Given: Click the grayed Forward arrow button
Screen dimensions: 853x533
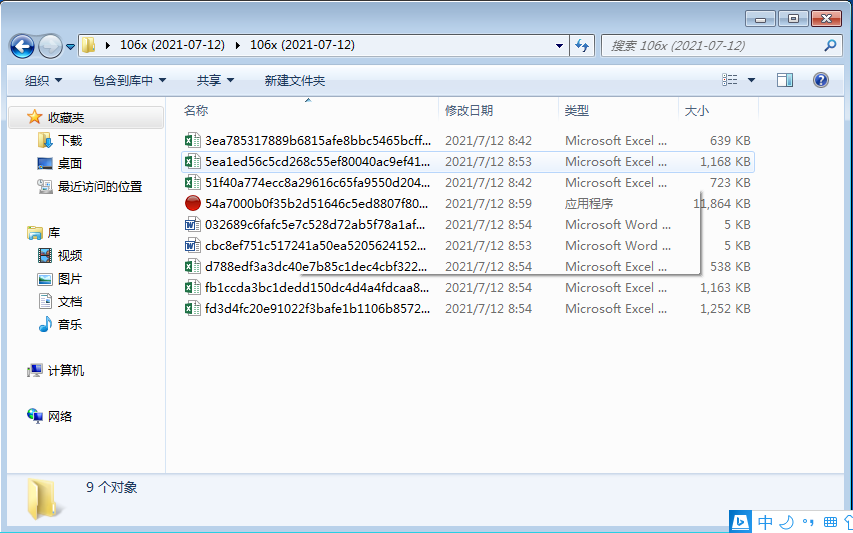Looking at the screenshot, I should pyautogui.click(x=51, y=47).
